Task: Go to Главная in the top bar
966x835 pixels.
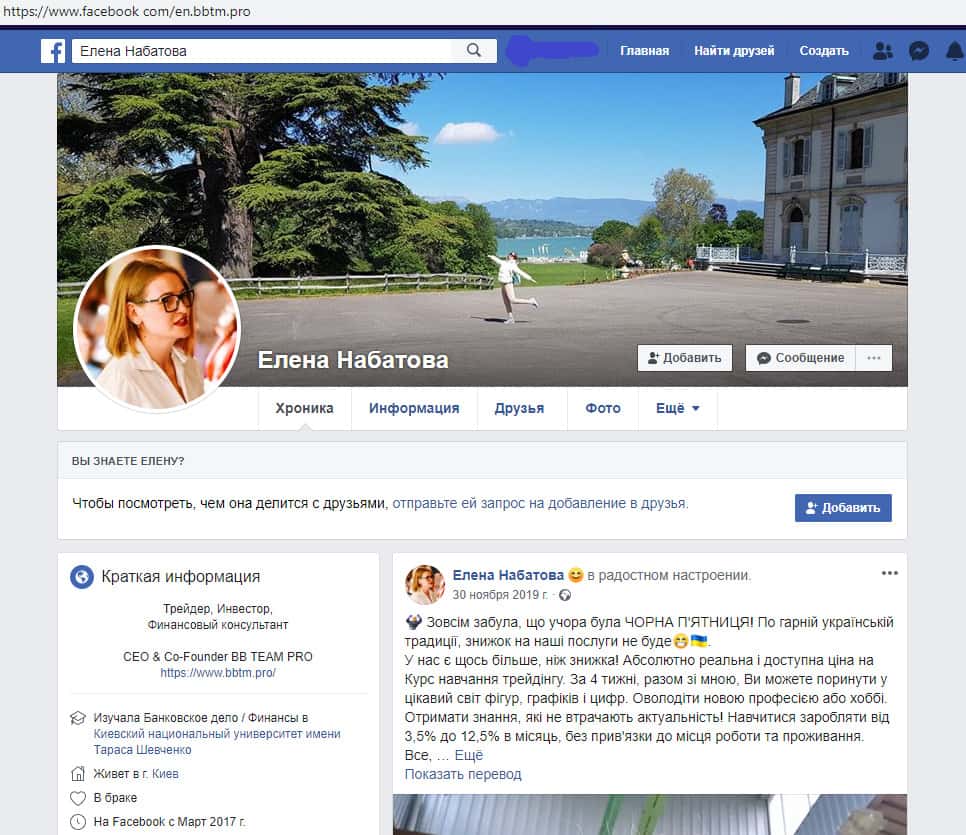Action: tap(644, 51)
